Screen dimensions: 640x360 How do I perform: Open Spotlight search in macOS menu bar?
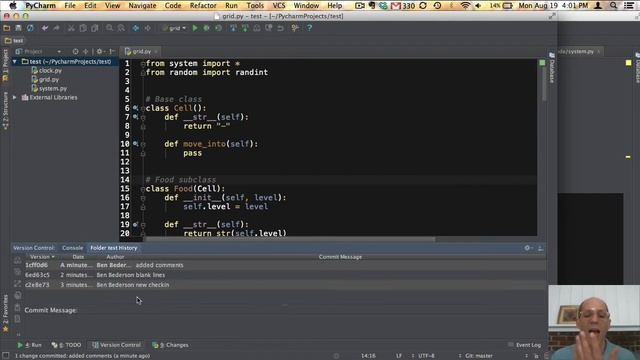[613, 5]
